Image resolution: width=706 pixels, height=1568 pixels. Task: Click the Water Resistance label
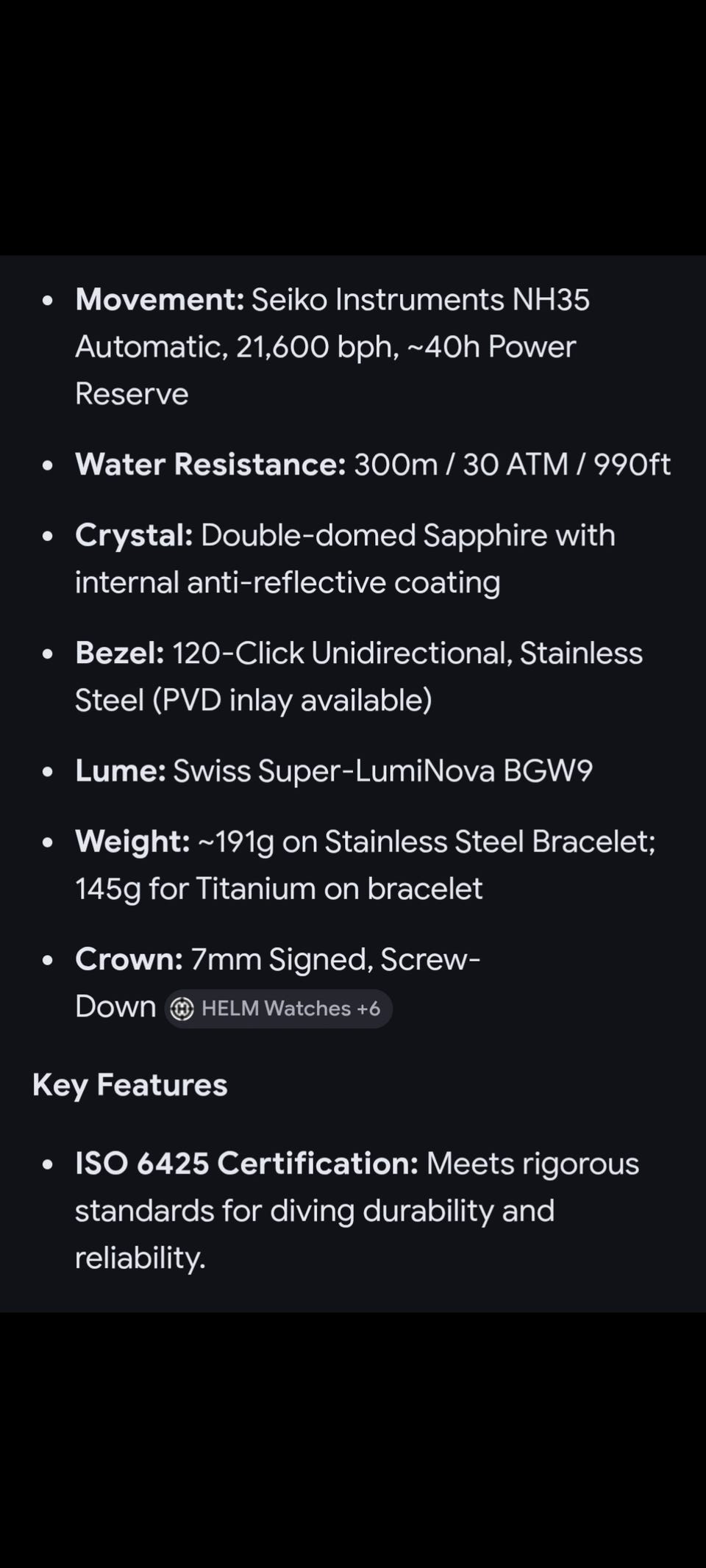(210, 465)
